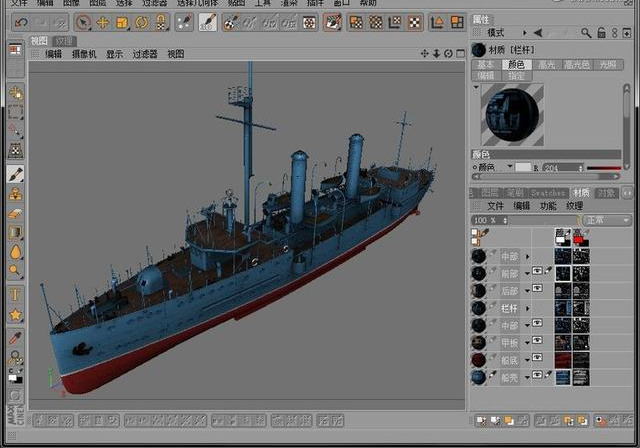Toggle visibility eye of 甲板 material
The image size is (640, 448).
click(537, 340)
